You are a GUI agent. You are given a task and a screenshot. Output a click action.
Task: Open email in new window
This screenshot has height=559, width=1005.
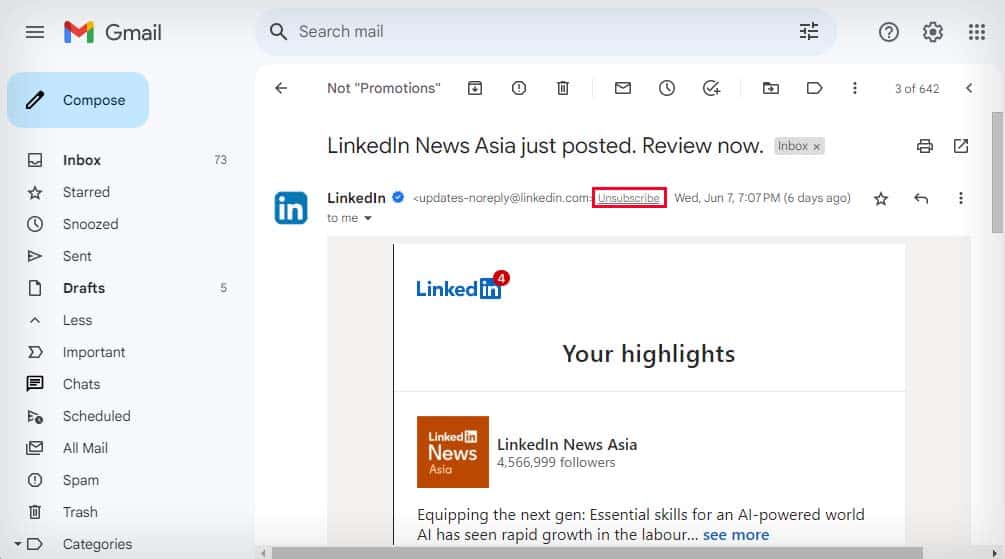(x=961, y=146)
